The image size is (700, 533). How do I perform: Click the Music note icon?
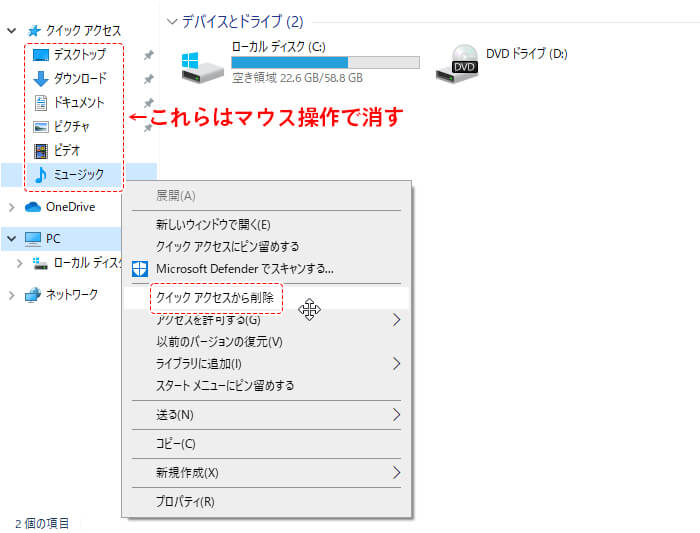tap(41, 175)
